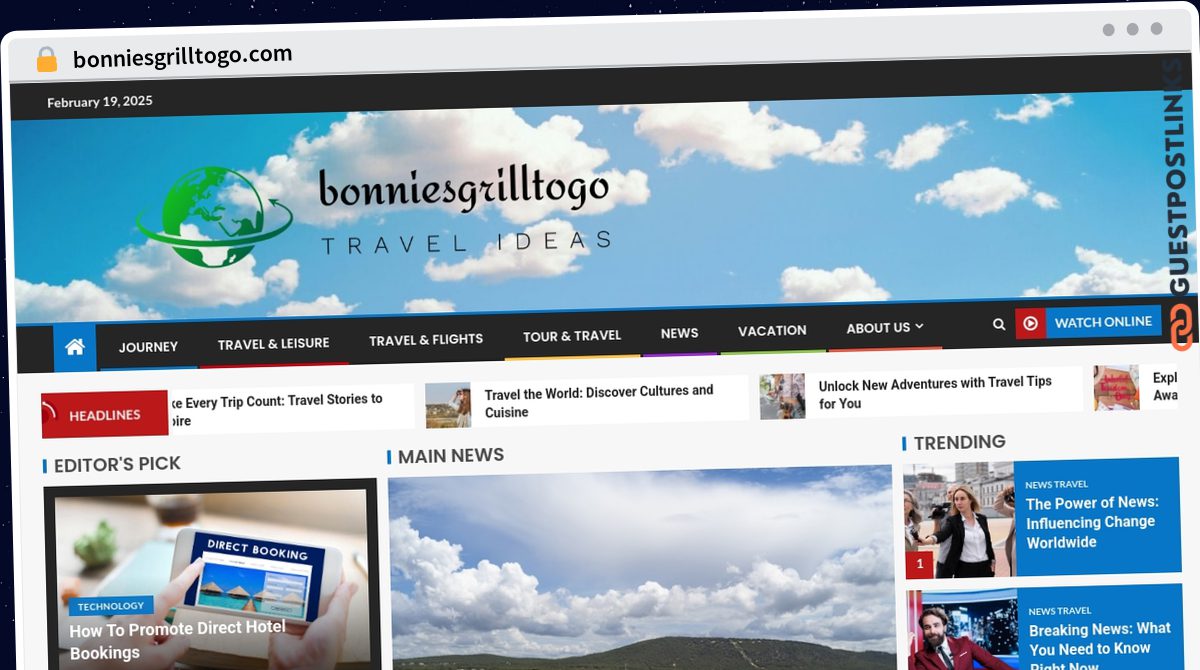Click the main news landscape image
The height and width of the screenshot is (670, 1200).
click(640, 570)
